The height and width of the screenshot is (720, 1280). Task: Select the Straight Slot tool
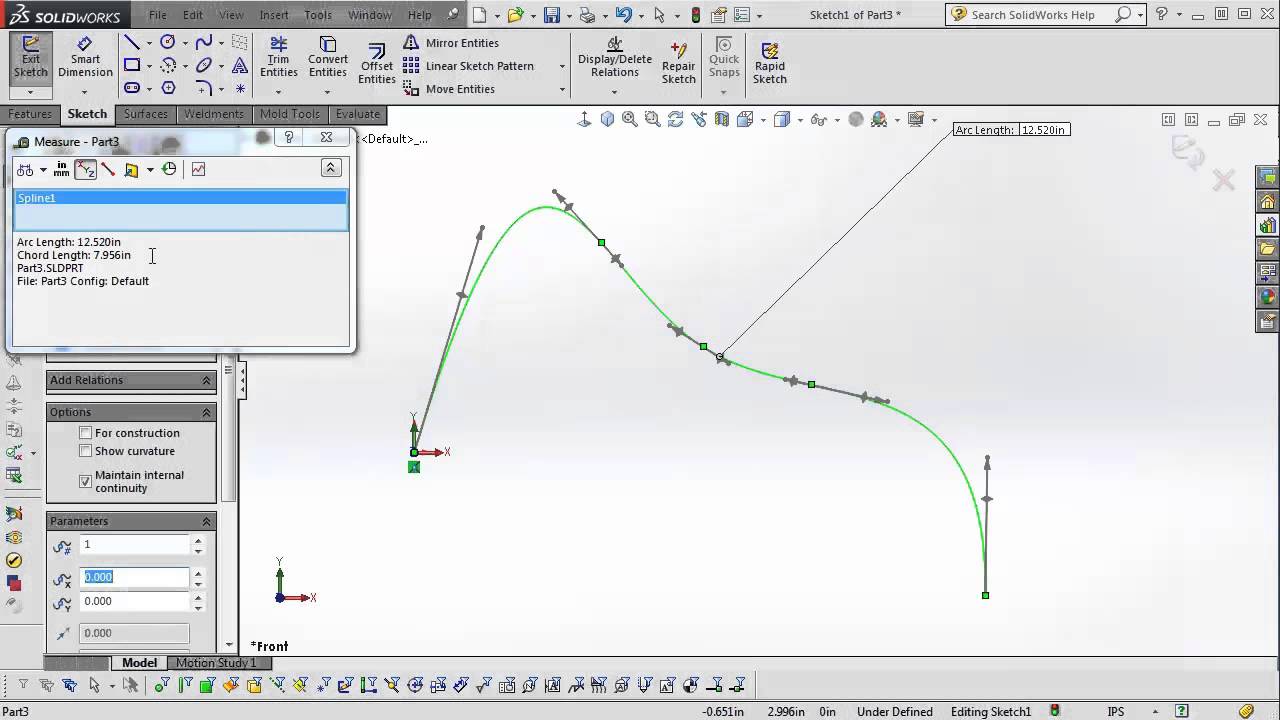(x=131, y=88)
